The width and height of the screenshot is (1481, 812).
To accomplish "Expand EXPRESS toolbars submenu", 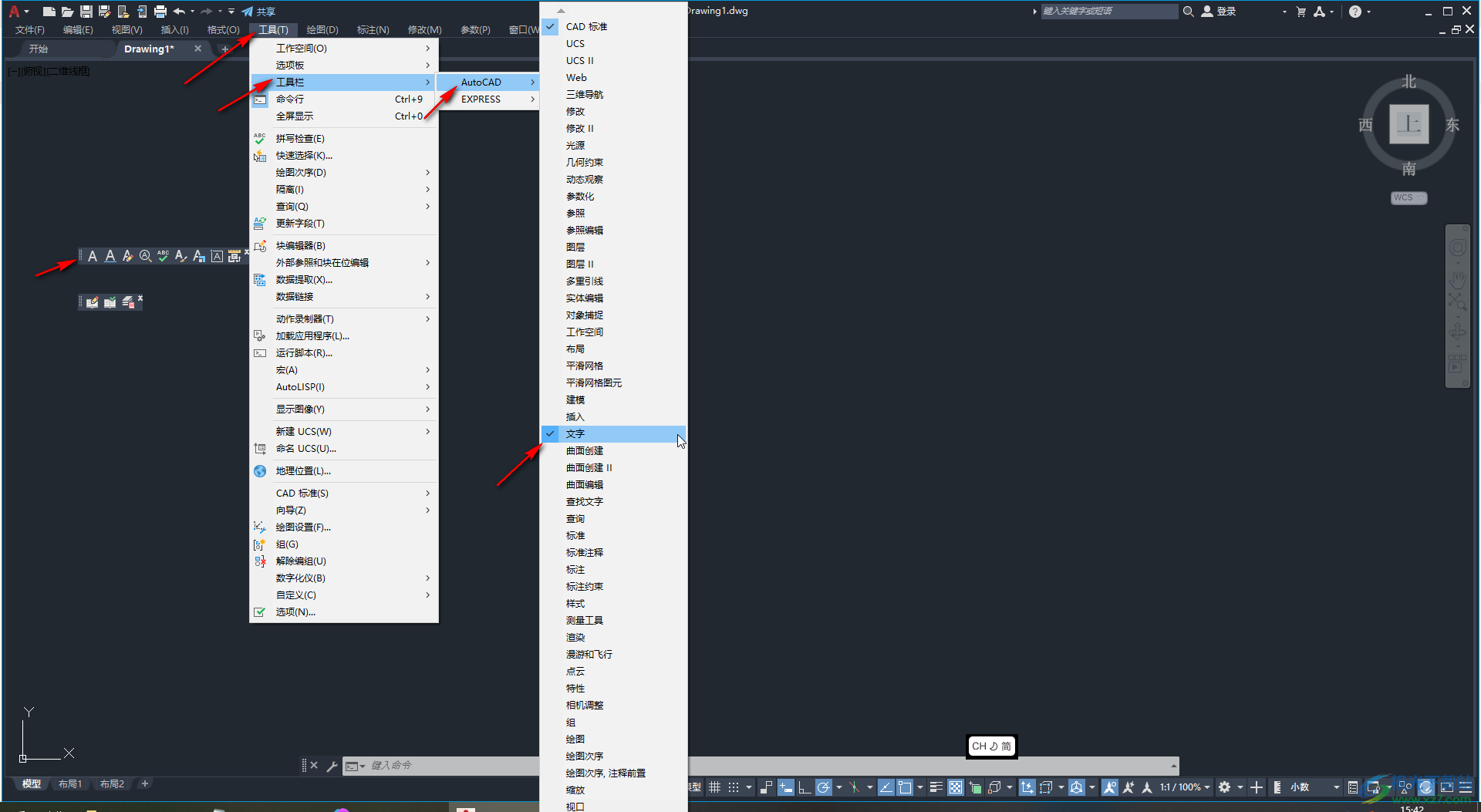I will (487, 99).
